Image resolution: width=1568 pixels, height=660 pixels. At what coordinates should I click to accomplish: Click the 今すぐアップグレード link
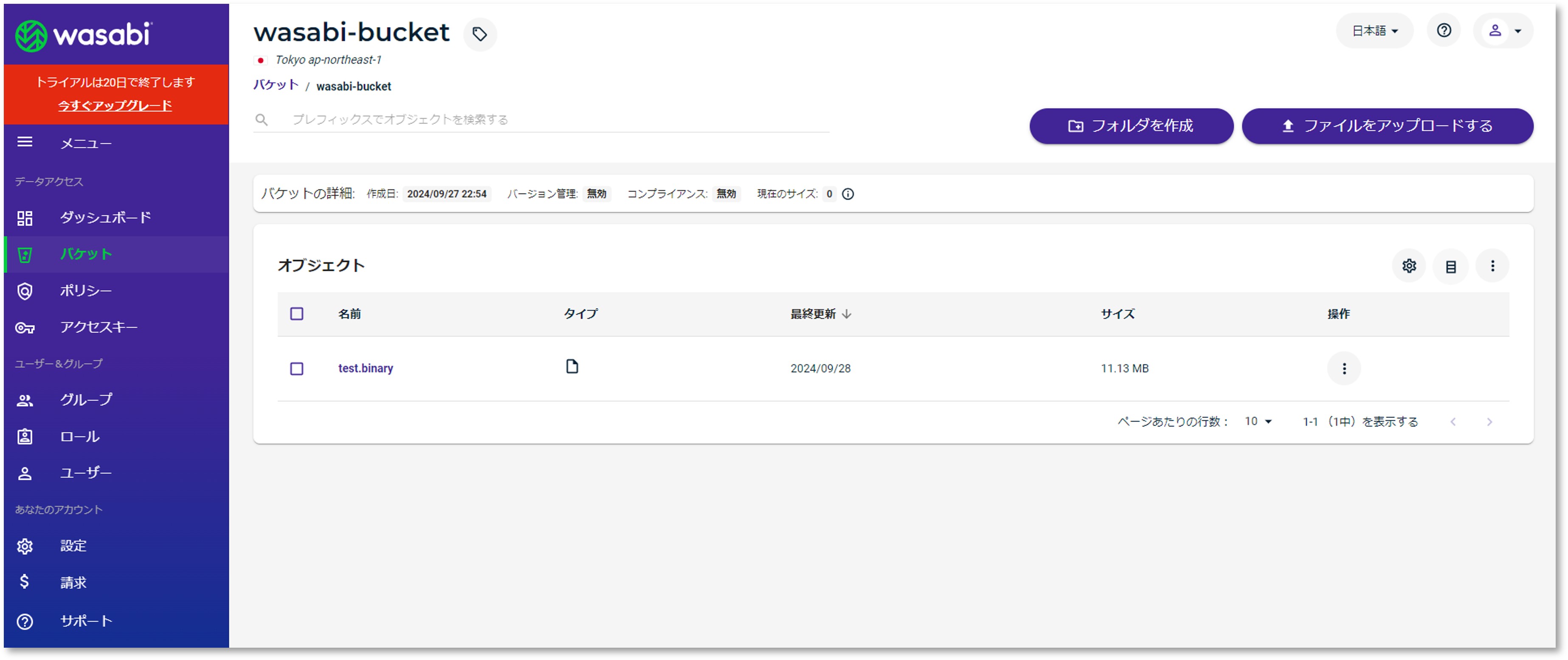tap(115, 106)
